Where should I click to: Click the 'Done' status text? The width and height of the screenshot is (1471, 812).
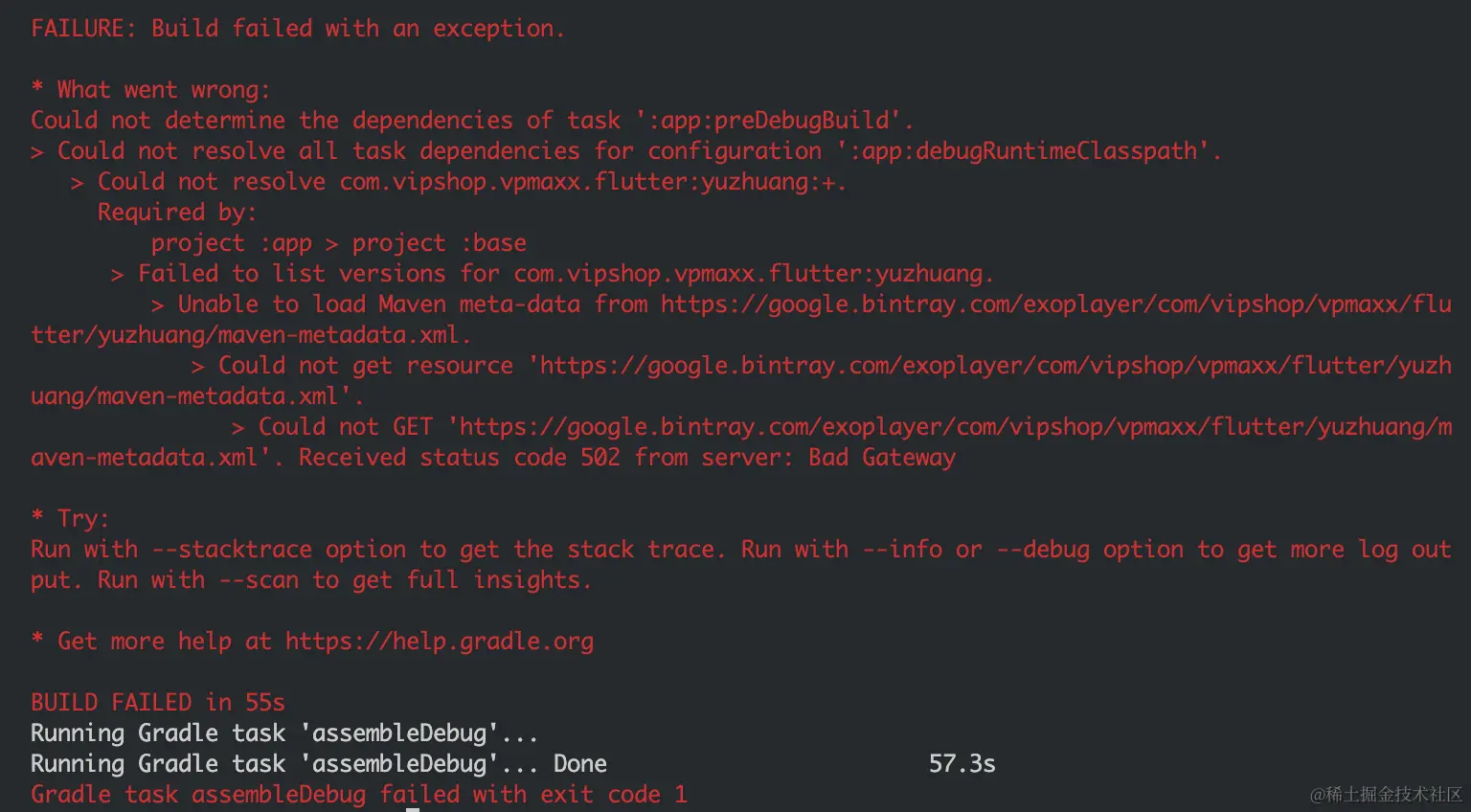pyautogui.click(x=579, y=764)
